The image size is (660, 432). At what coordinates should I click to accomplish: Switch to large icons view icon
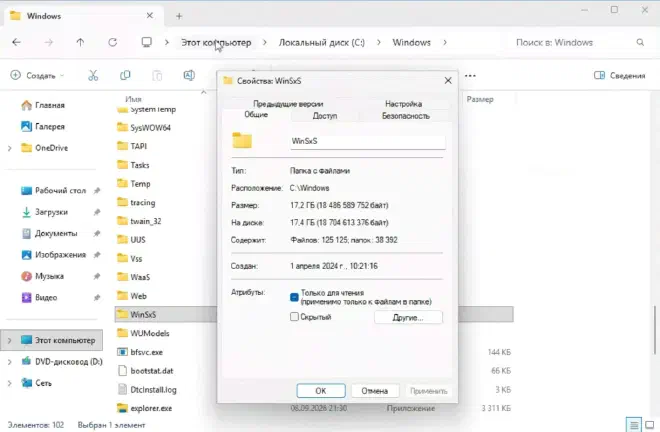pyautogui.click(x=650, y=424)
